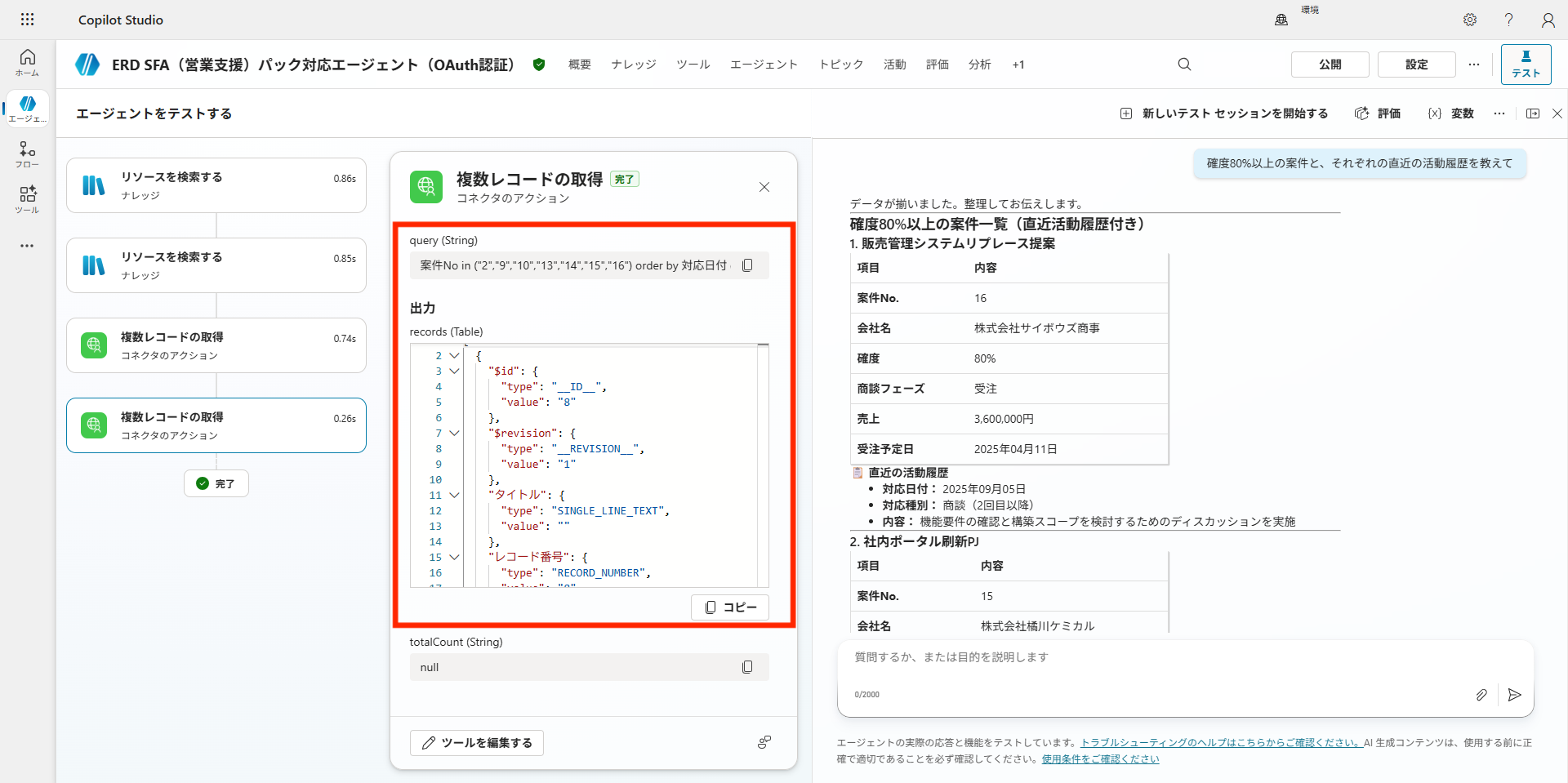
Task: Open the settings gear icon
Action: (1470, 20)
